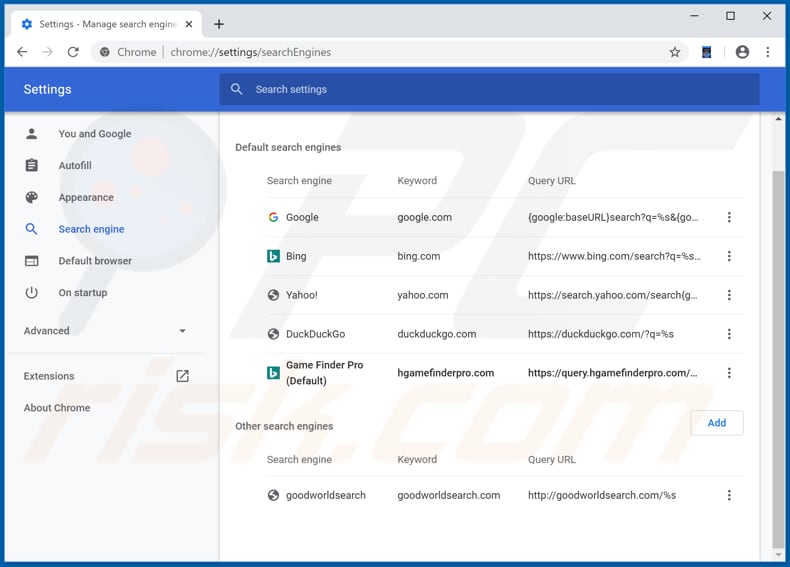Minimize the Chrome window

pos(694,16)
